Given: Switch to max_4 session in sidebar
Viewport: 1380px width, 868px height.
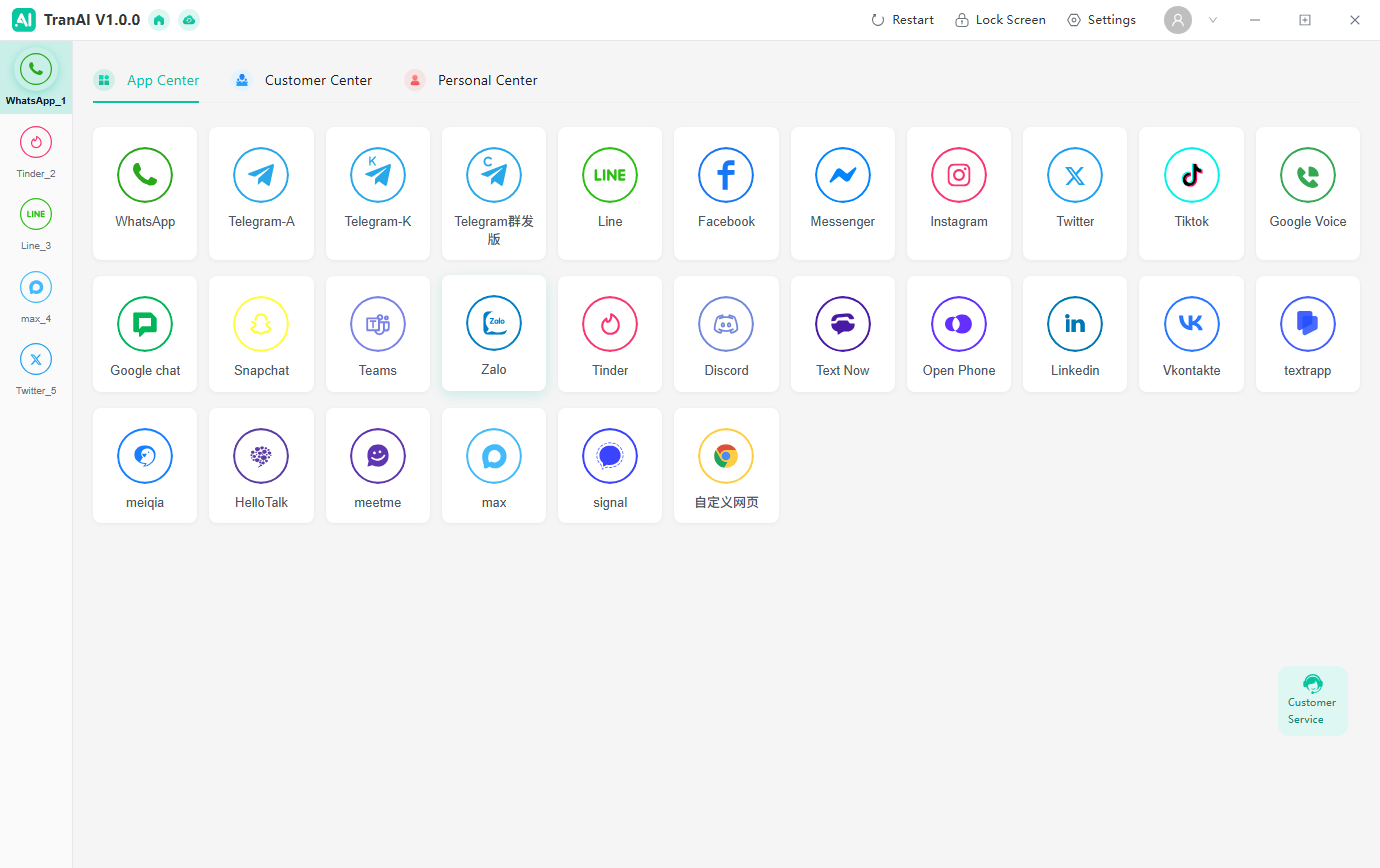Looking at the screenshot, I should [36, 297].
